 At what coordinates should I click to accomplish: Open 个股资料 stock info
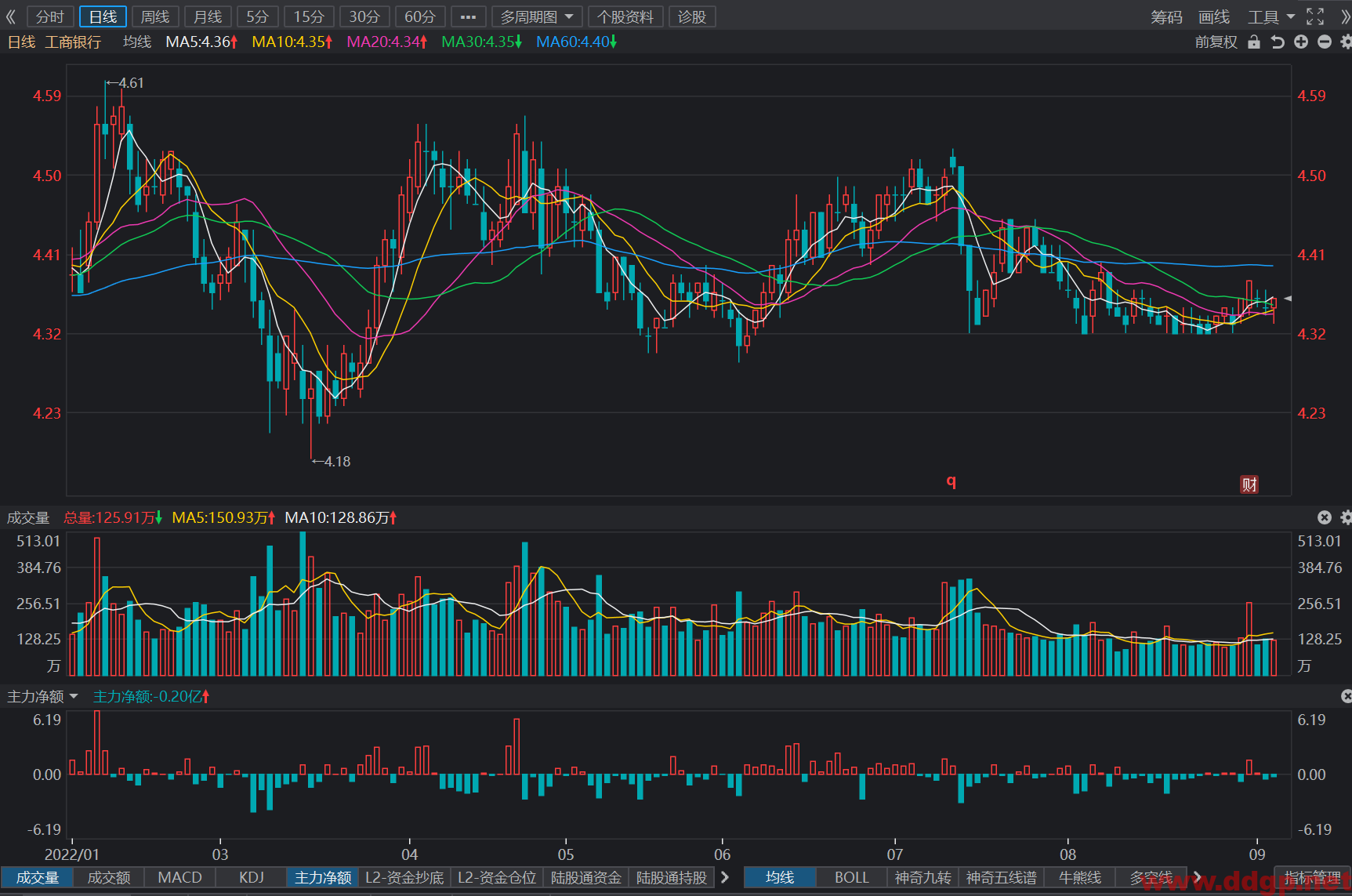pos(625,16)
